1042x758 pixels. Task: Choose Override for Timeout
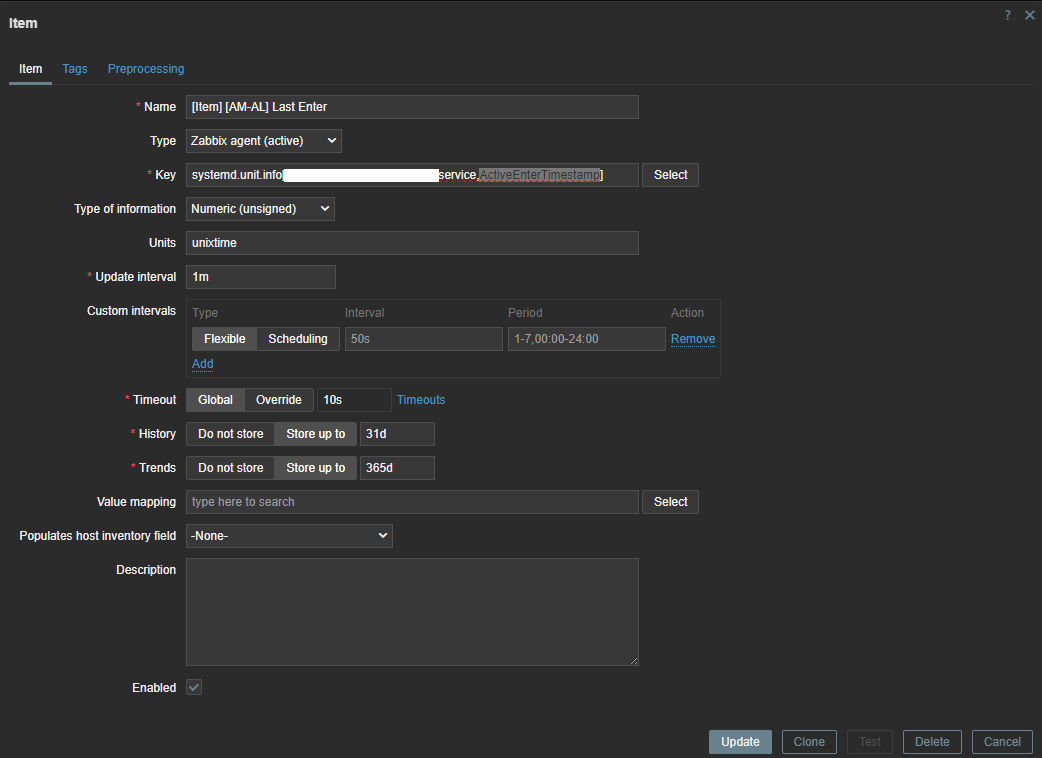[x=278, y=400]
